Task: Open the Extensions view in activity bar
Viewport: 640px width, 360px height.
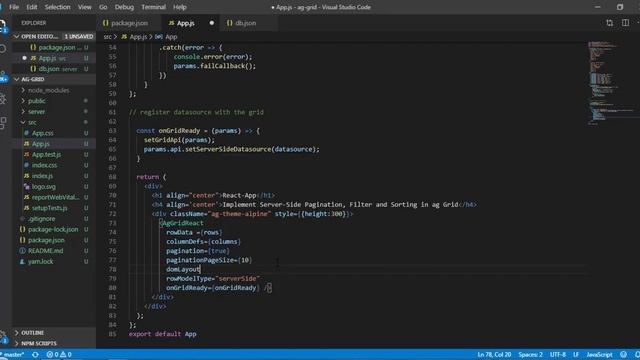Action: (x=3, y=122)
